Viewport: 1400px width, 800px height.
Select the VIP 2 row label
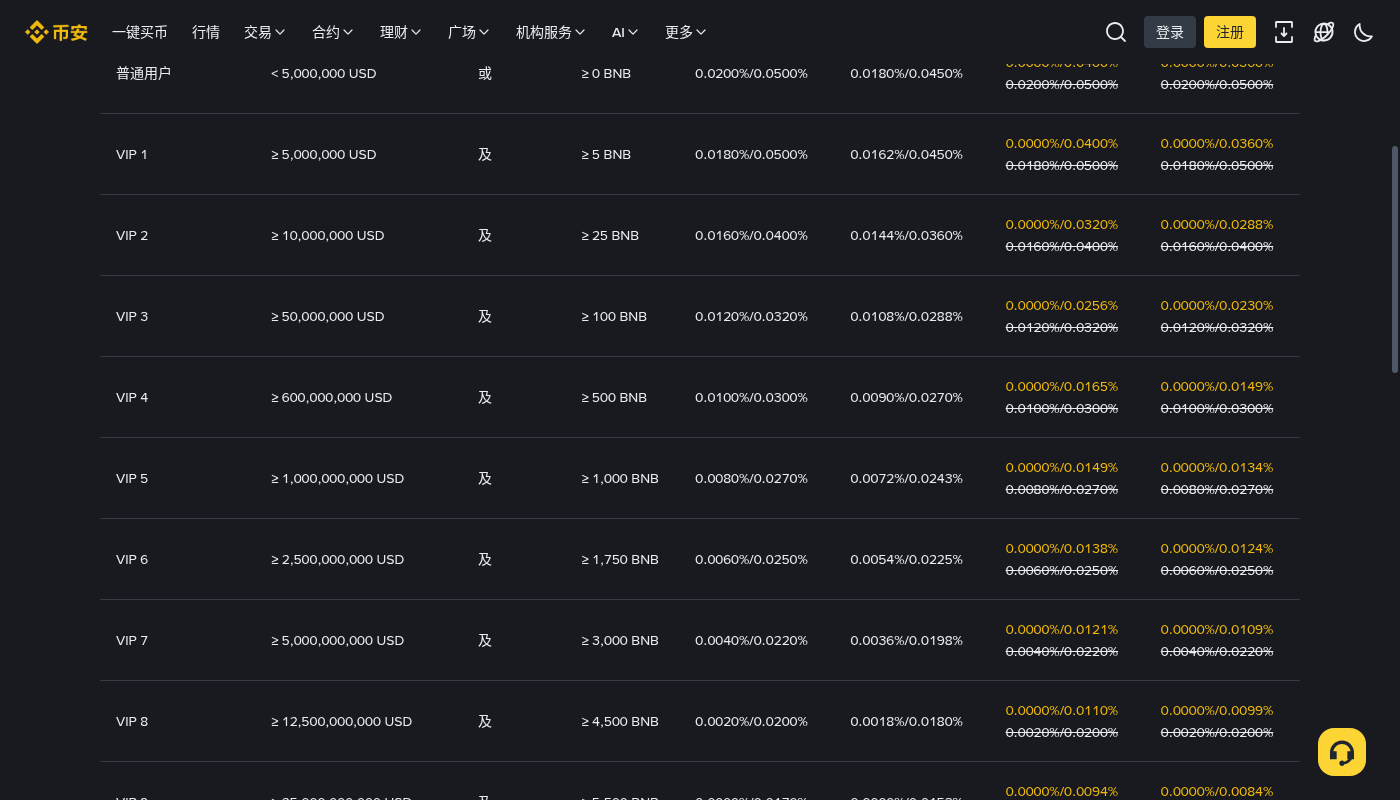132,235
